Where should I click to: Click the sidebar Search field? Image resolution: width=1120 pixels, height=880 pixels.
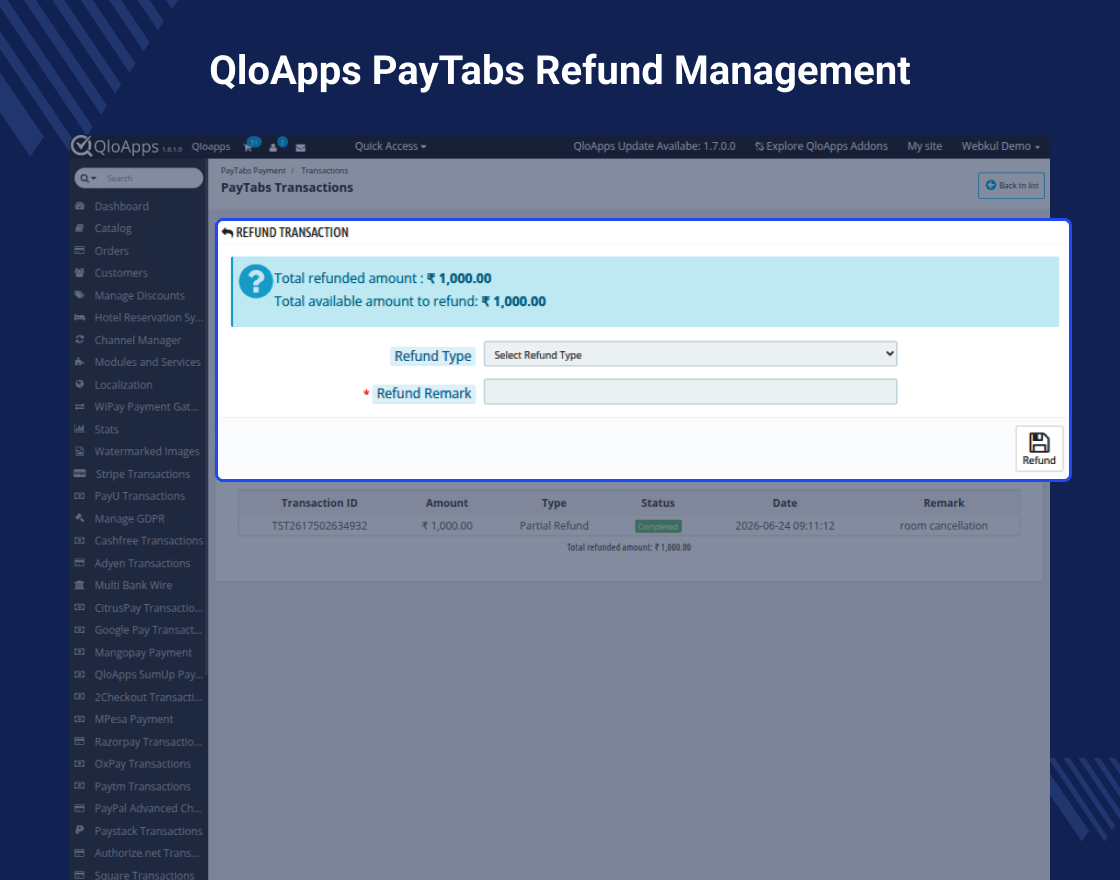click(x=139, y=179)
